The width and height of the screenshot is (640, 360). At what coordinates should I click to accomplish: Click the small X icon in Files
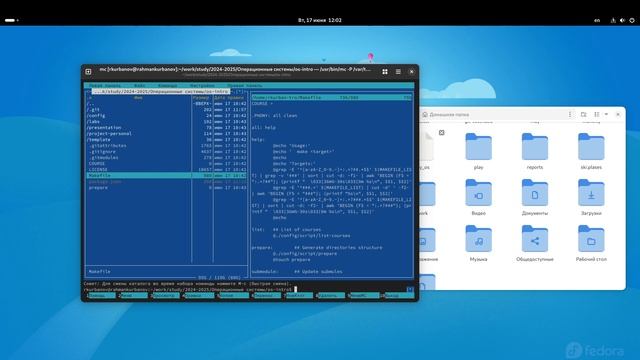click(x=441, y=133)
